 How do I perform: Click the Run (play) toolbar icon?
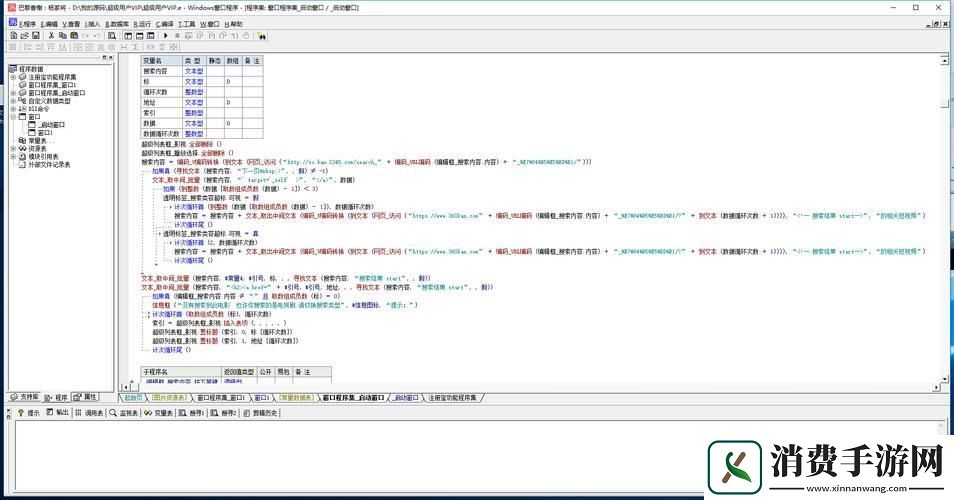(165, 36)
